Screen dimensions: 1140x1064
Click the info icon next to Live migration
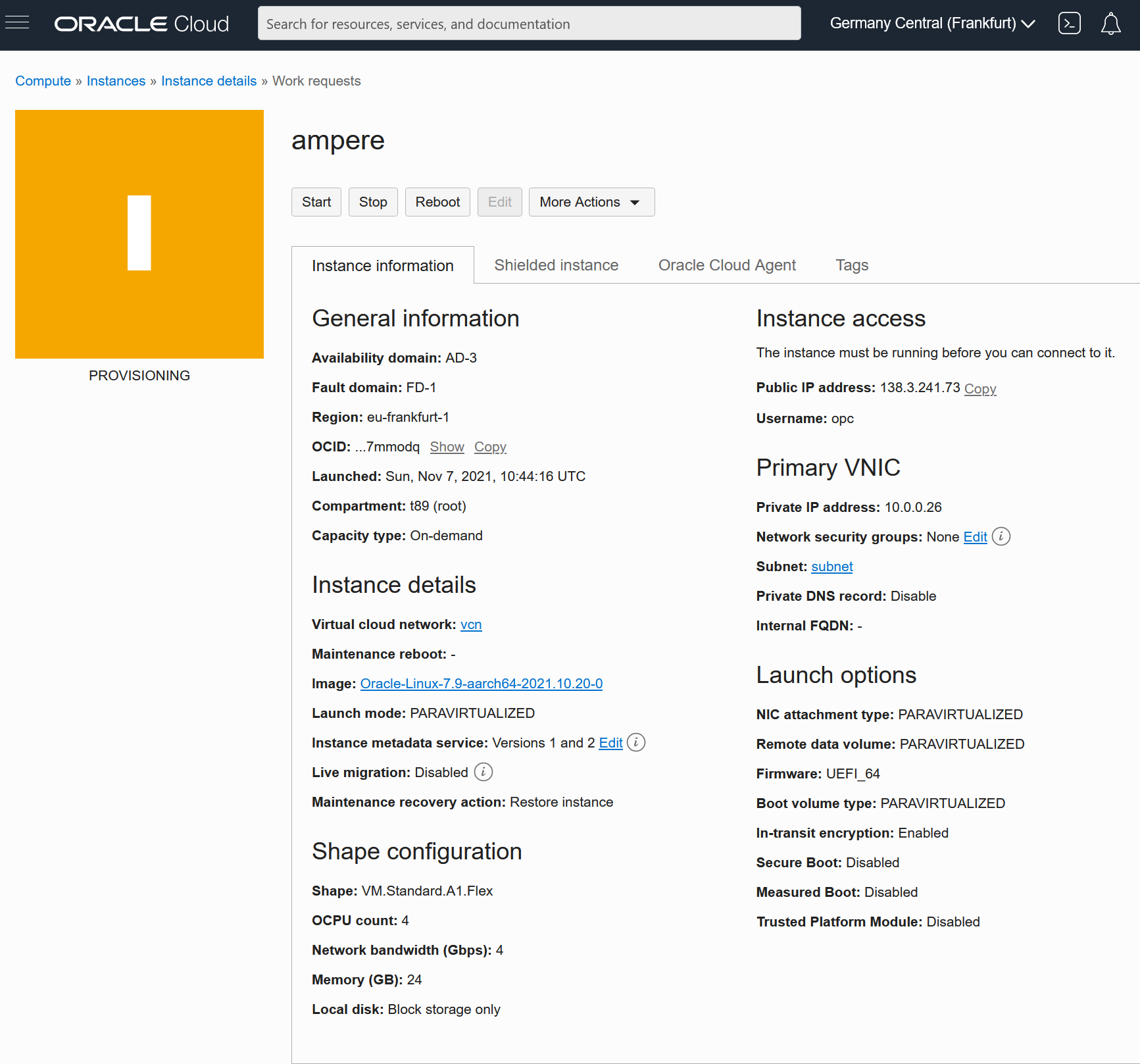(483, 772)
